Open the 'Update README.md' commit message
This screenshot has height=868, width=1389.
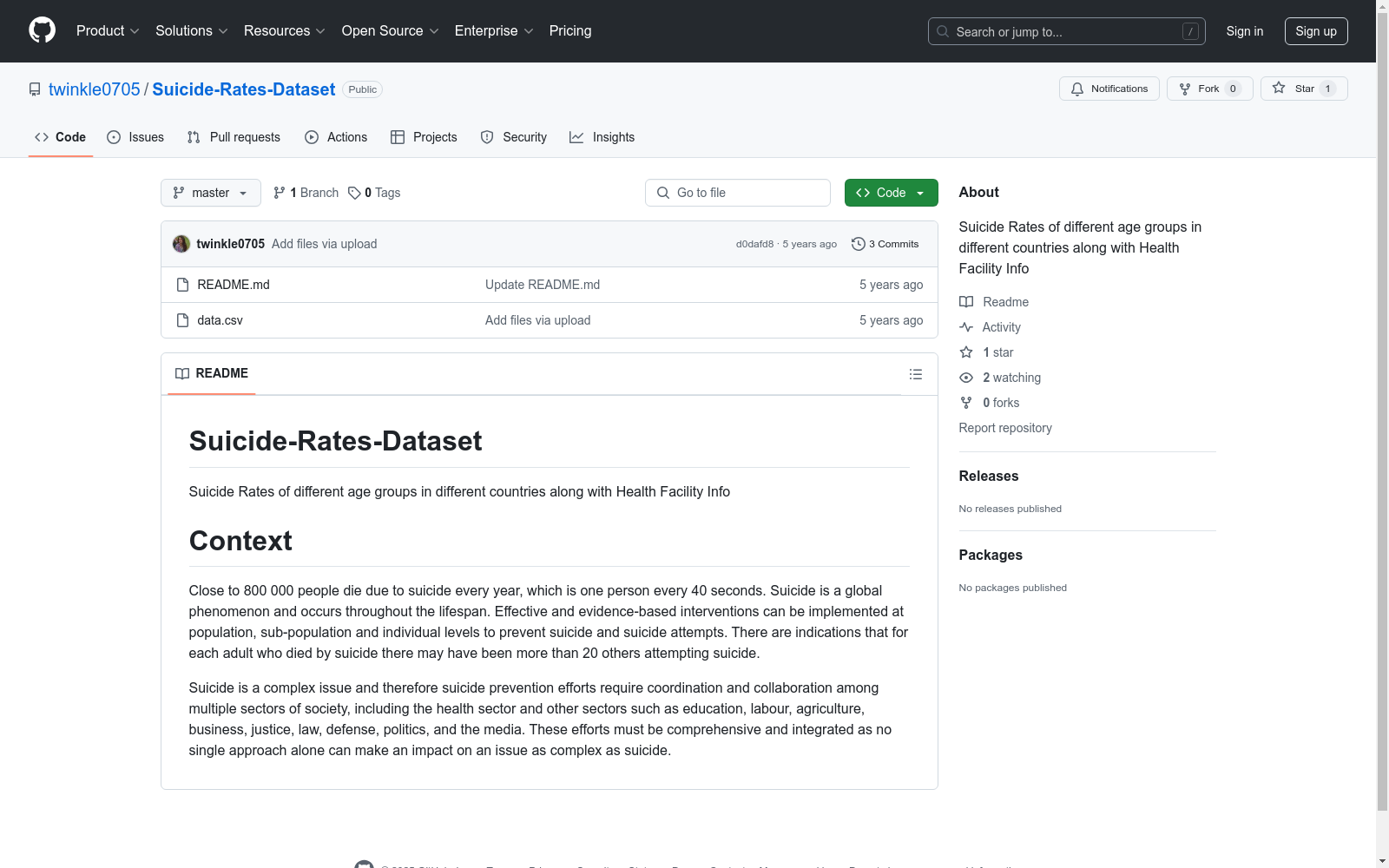pos(543,285)
